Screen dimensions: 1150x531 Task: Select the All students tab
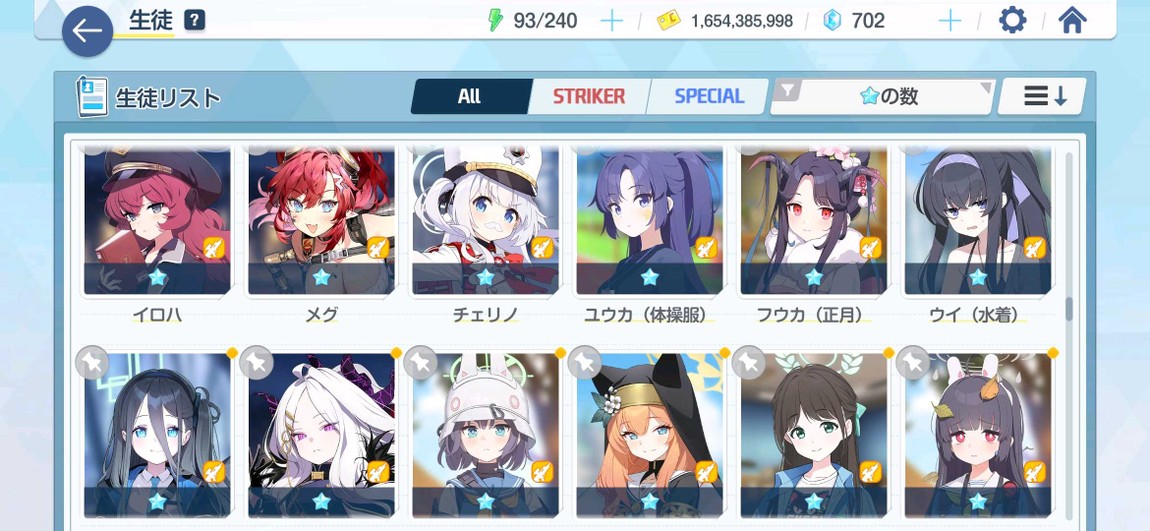[x=469, y=97]
